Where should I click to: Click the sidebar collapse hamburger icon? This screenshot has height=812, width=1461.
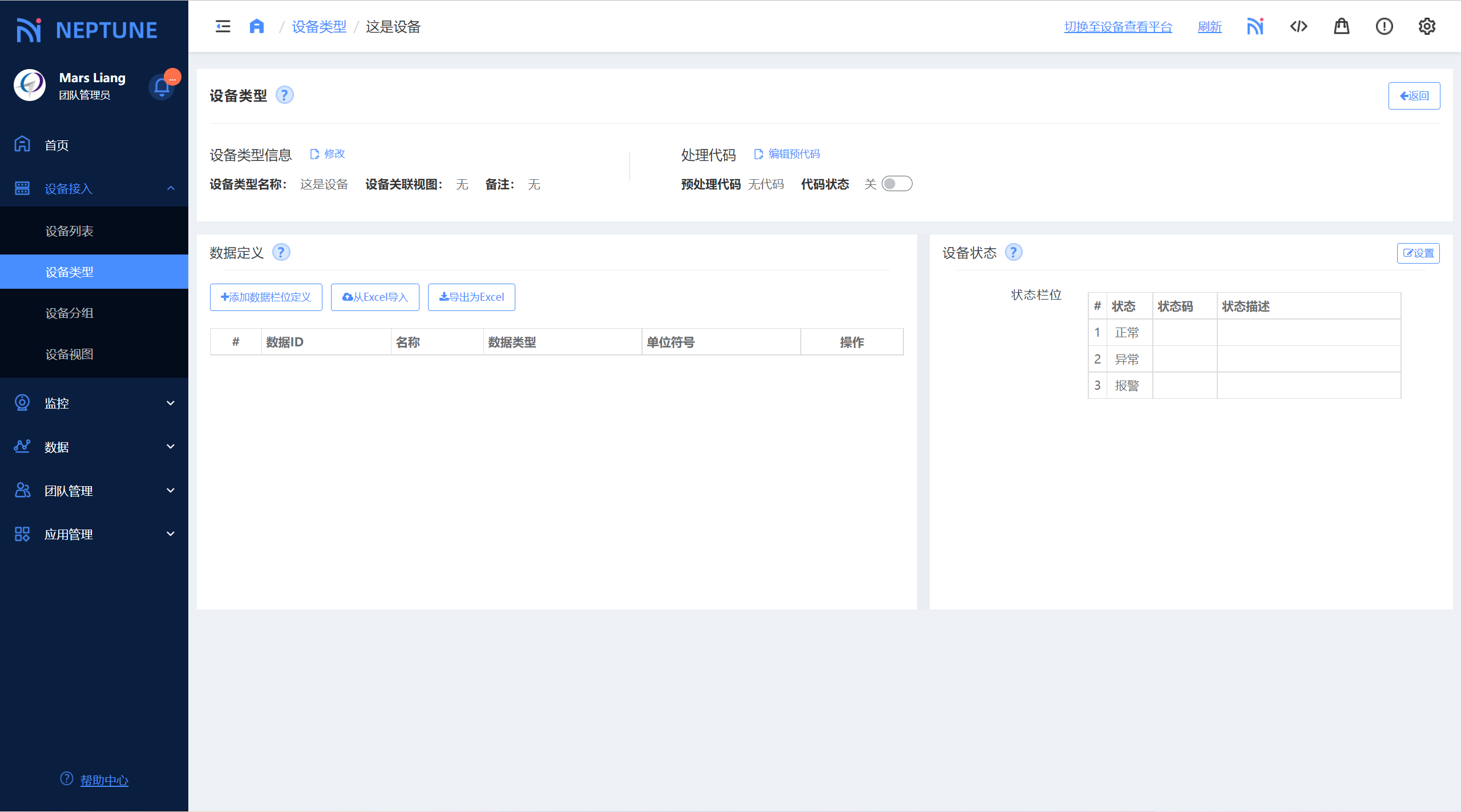tap(223, 26)
